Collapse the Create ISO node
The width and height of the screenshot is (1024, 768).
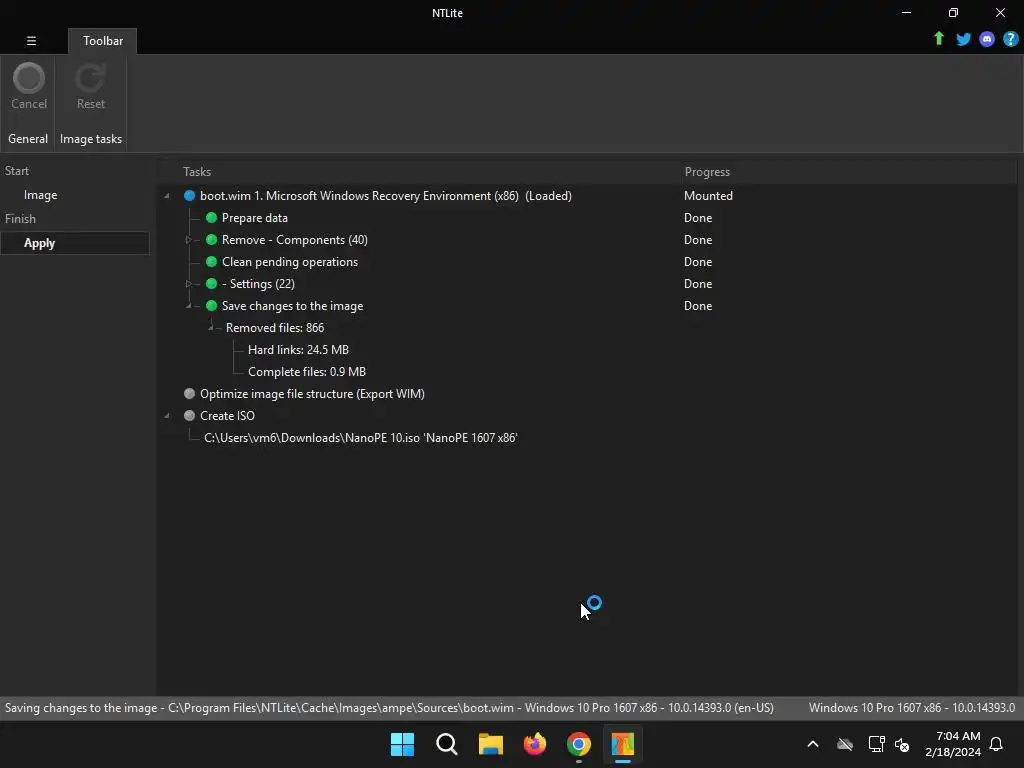tap(167, 415)
